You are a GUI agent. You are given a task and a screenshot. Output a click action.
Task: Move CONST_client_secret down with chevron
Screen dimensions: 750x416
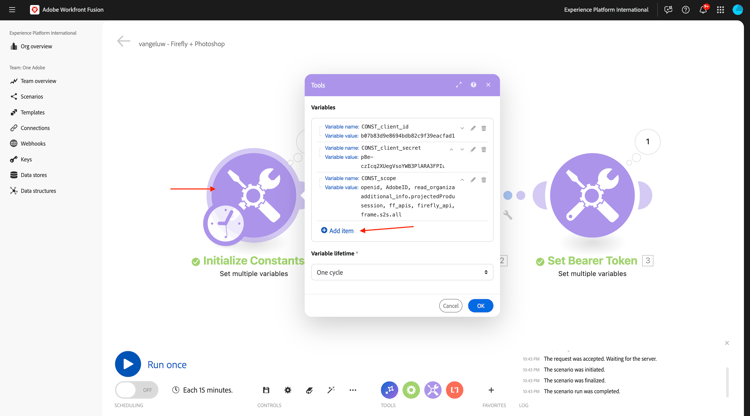tap(462, 149)
